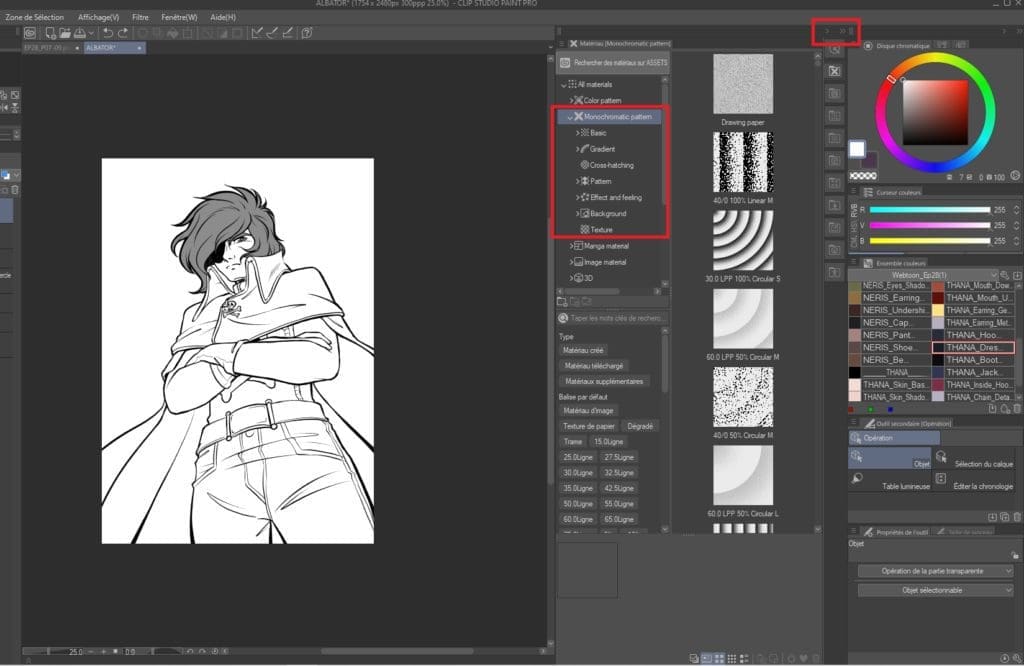The width and height of the screenshot is (1024, 666).
Task: Switch to the ALBATOR document tab
Action: coord(114,48)
